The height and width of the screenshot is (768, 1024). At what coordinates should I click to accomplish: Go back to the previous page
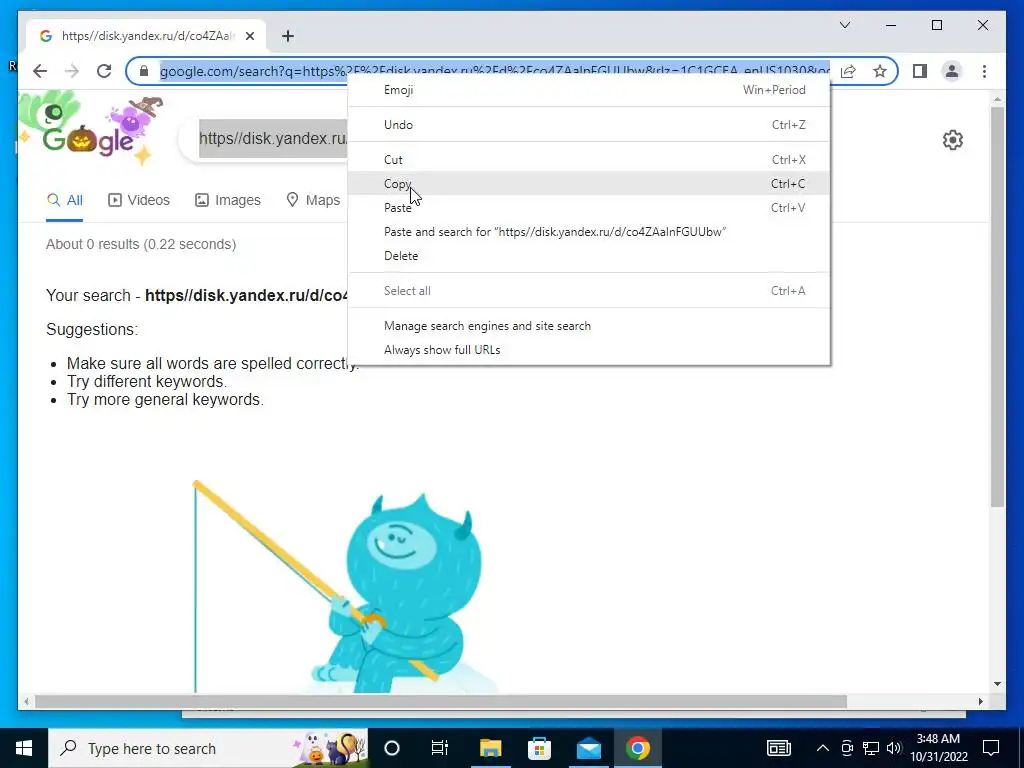pos(40,71)
